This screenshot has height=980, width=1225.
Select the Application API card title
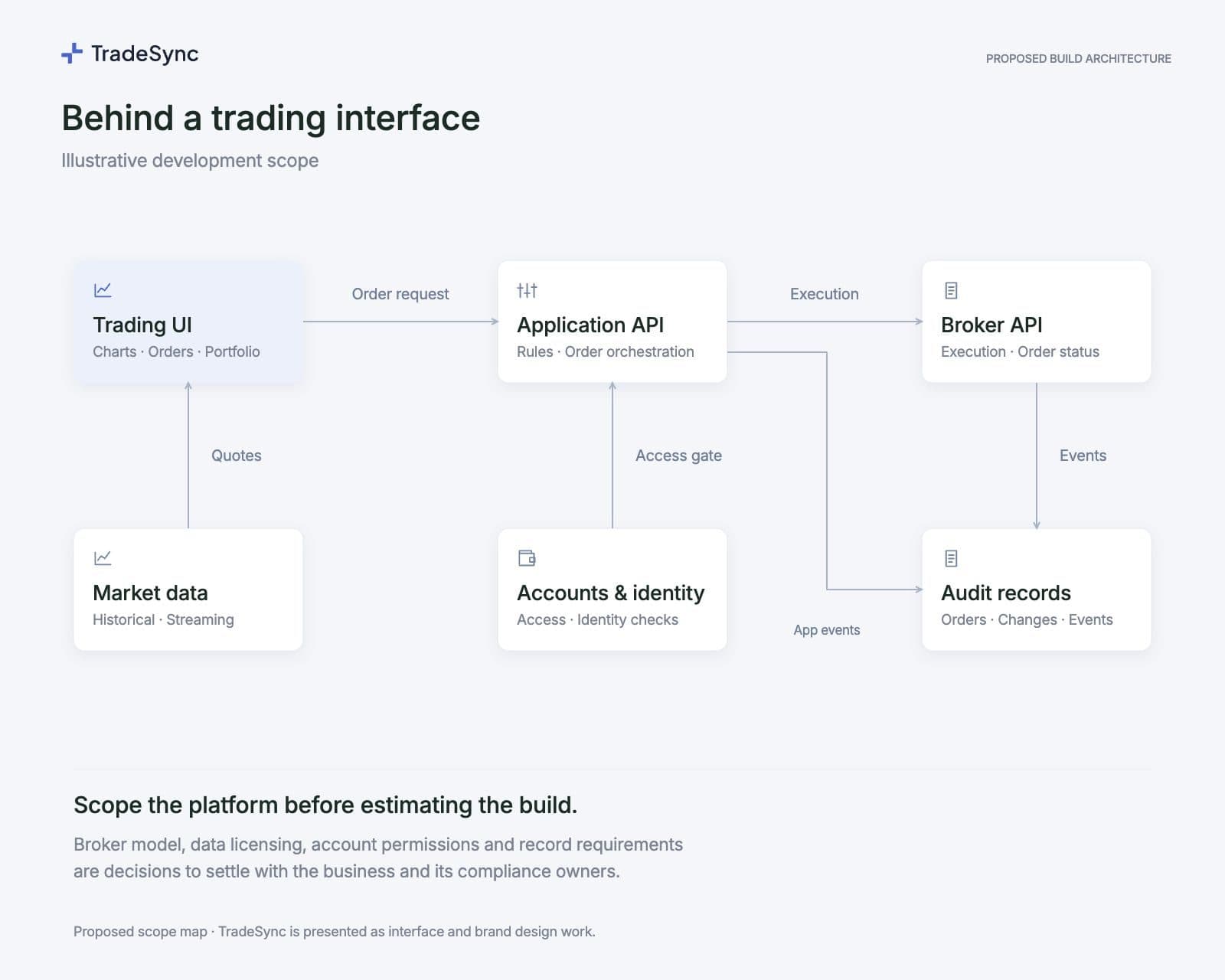pyautogui.click(x=590, y=325)
